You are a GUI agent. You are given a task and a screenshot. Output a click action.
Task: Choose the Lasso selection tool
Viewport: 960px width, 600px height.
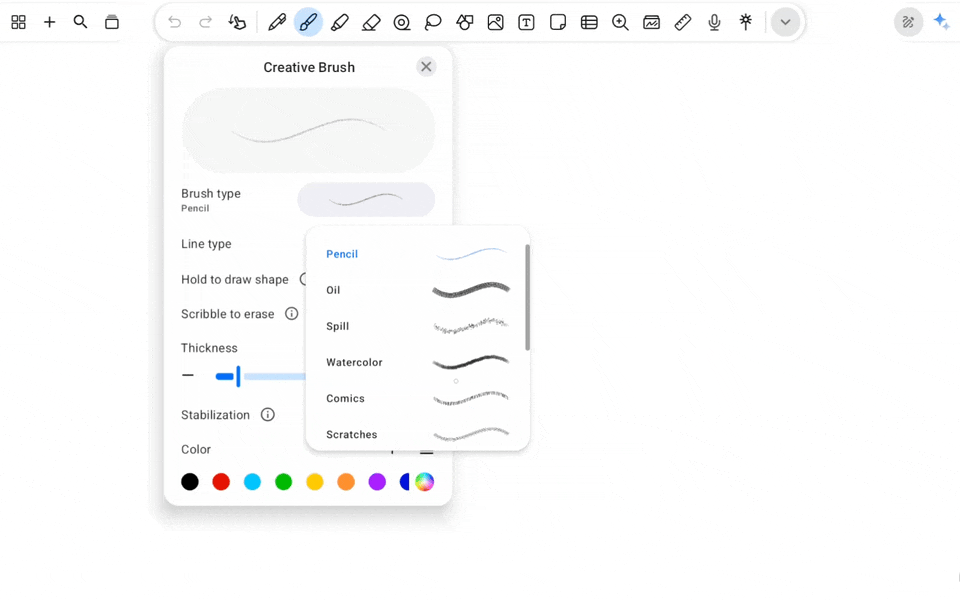(x=433, y=22)
